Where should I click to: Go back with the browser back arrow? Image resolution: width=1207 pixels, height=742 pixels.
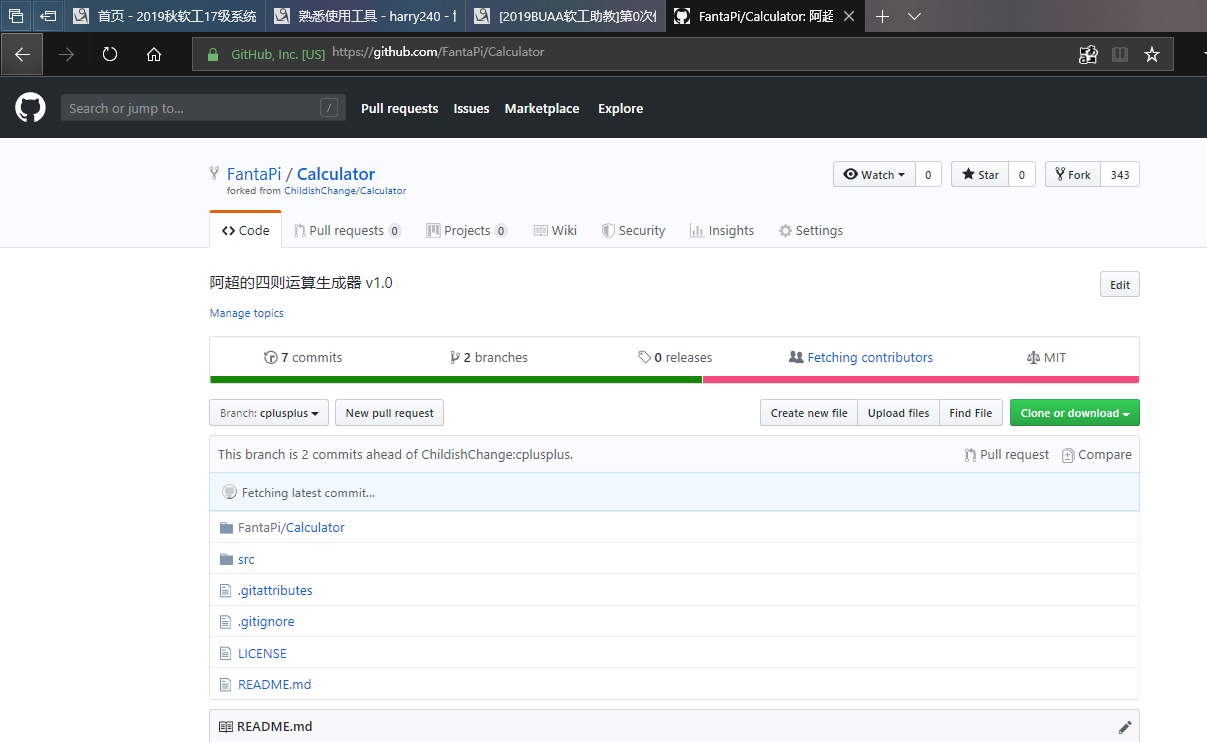22,55
